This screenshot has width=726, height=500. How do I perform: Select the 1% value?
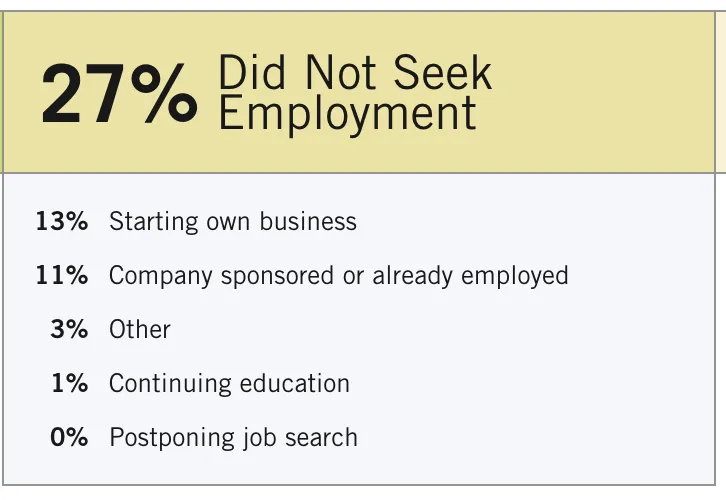tap(69, 383)
